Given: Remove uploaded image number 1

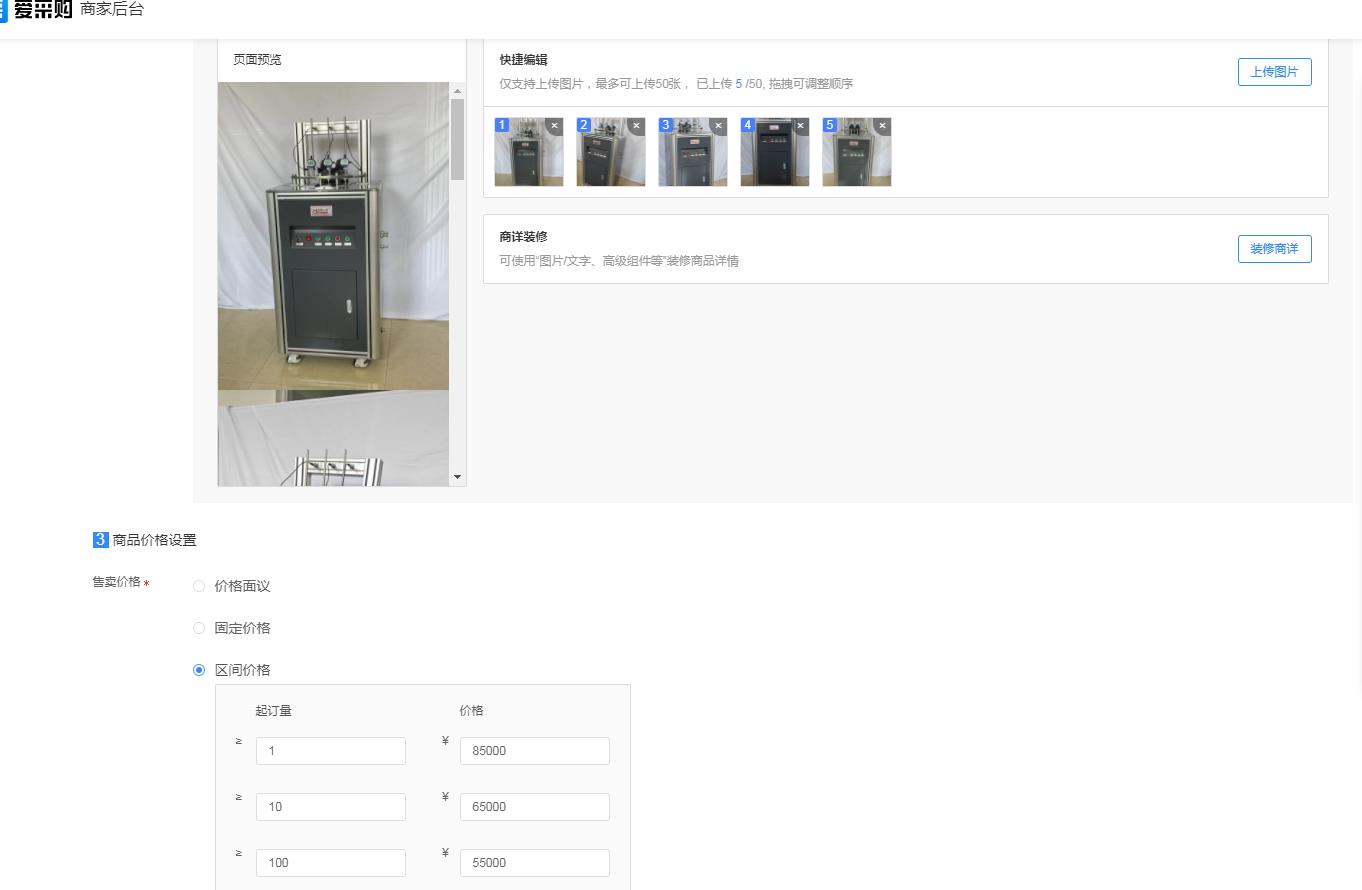Looking at the screenshot, I should pyautogui.click(x=555, y=126).
